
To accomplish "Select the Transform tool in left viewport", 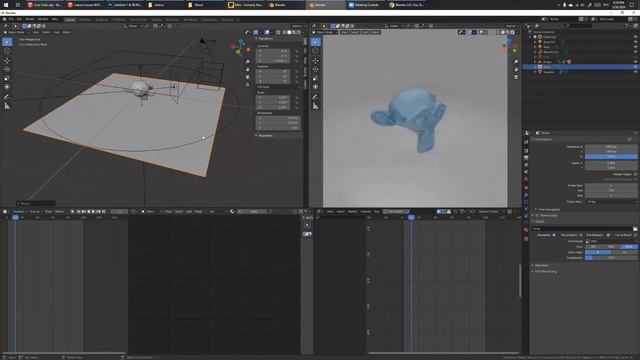I will [7, 87].
